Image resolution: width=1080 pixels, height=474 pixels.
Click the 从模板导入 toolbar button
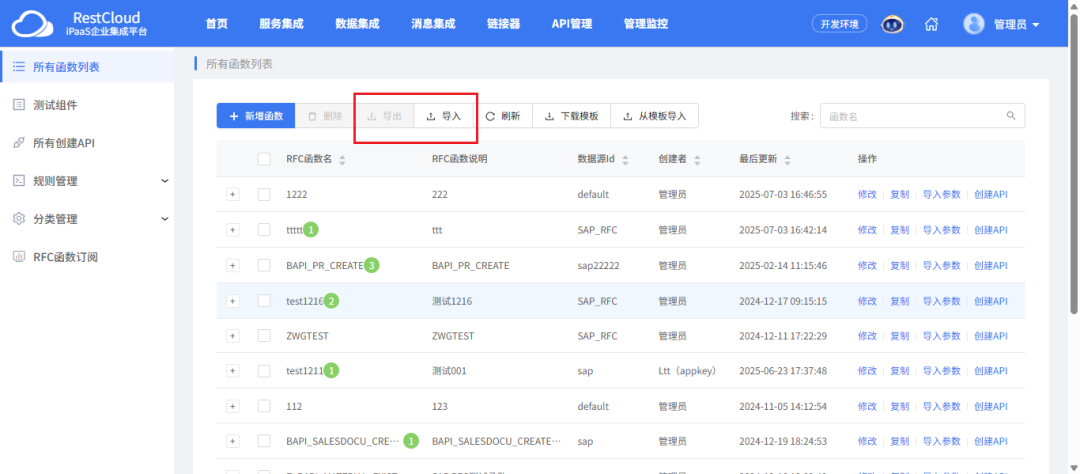(x=654, y=116)
